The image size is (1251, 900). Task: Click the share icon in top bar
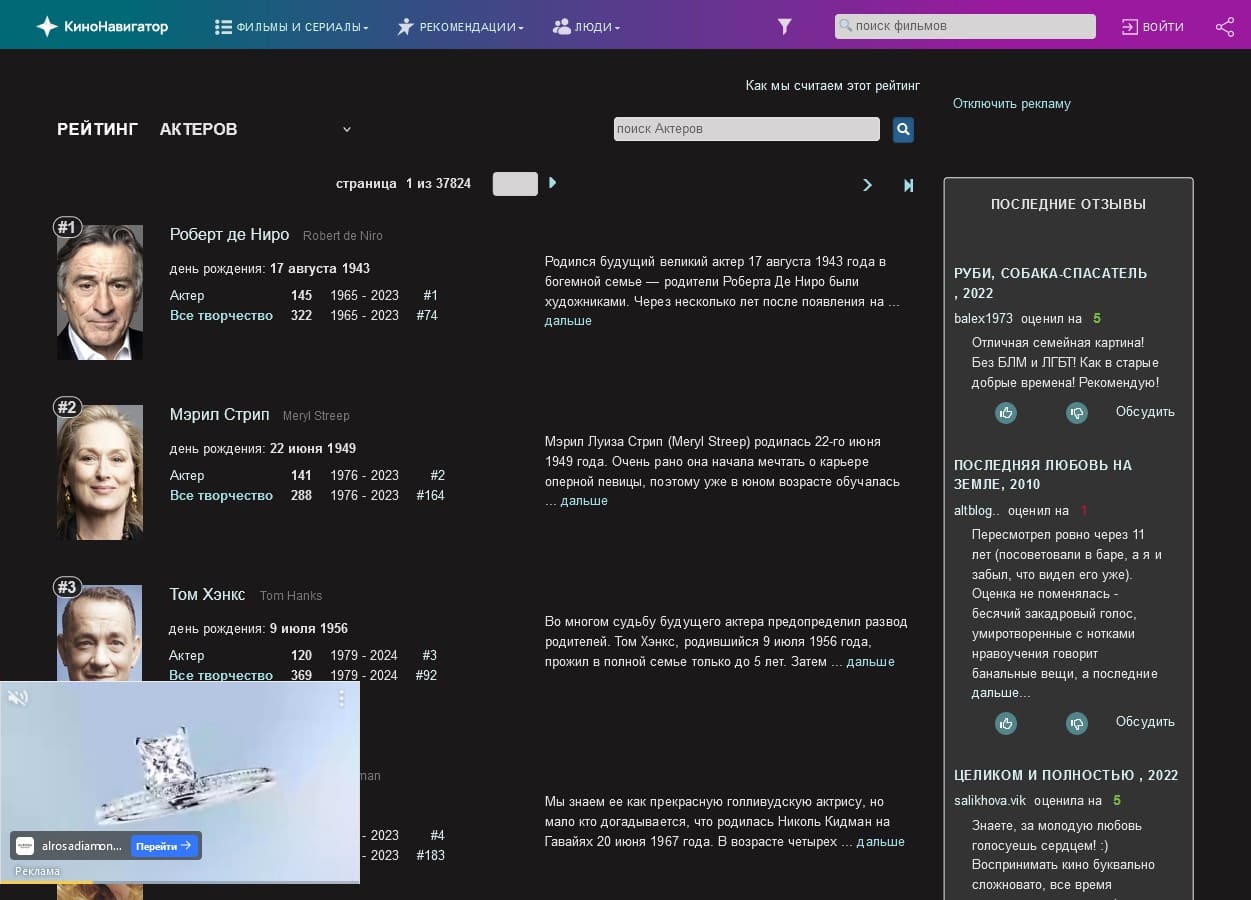click(1225, 27)
